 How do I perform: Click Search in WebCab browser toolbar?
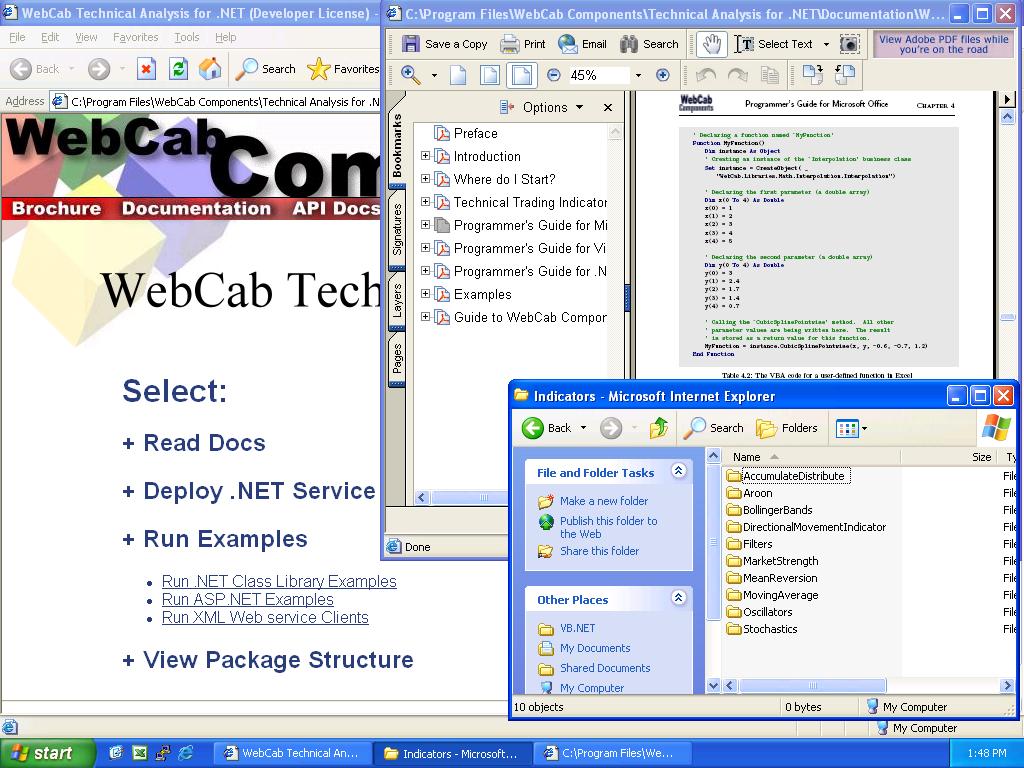[x=265, y=69]
